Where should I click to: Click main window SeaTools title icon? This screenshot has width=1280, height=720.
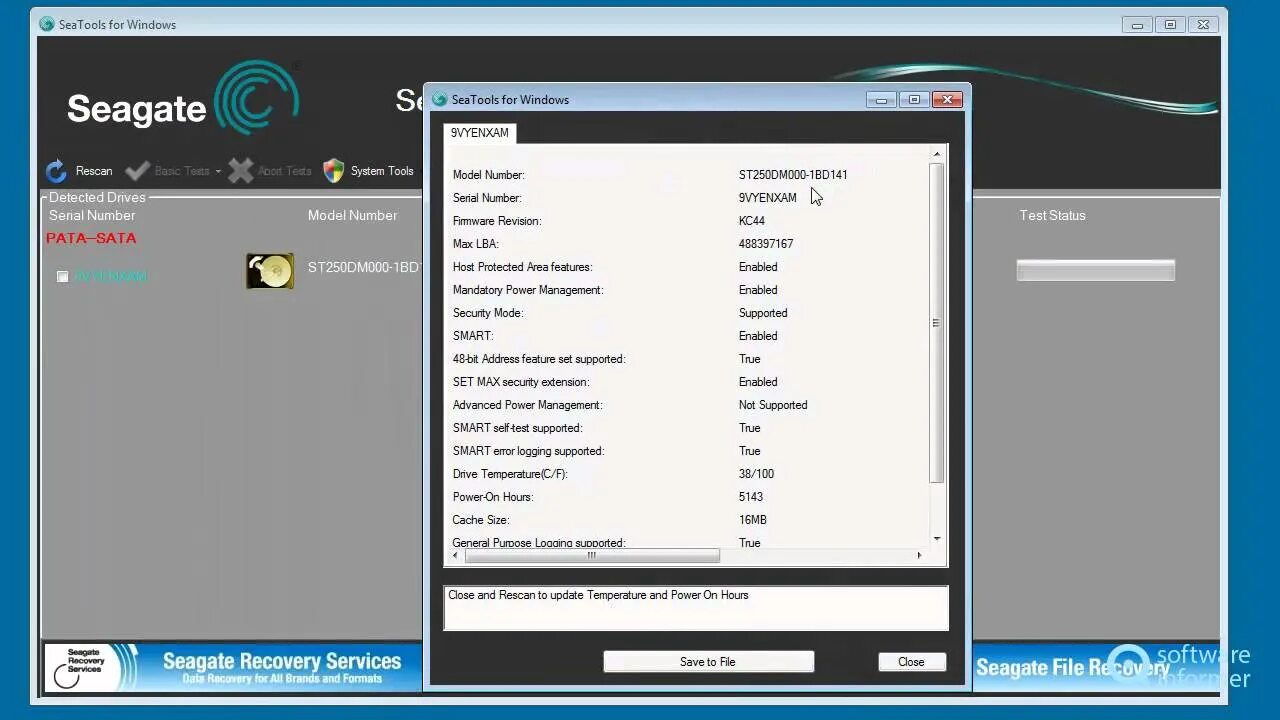click(x=47, y=24)
